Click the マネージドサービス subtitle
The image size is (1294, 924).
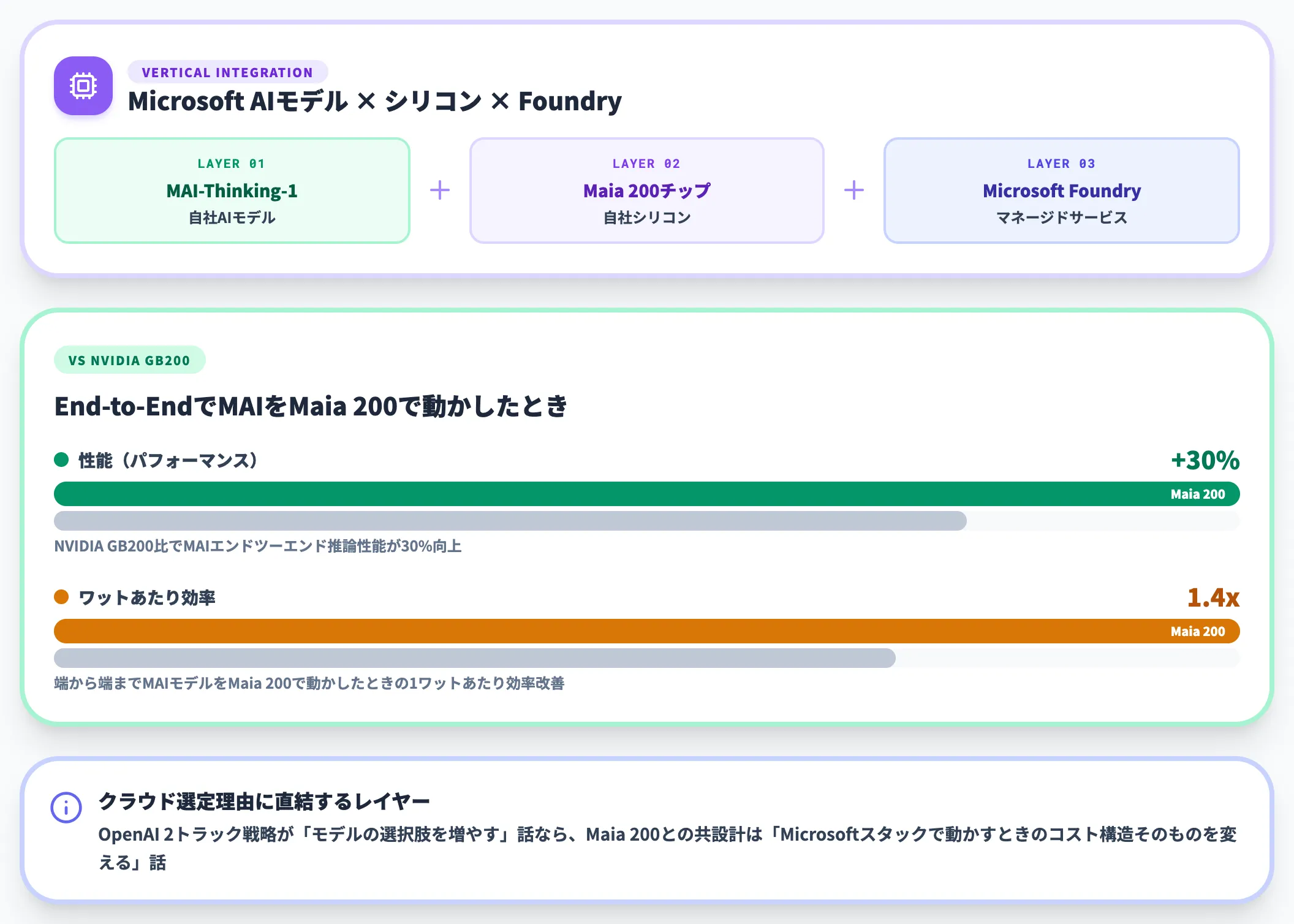click(1062, 218)
